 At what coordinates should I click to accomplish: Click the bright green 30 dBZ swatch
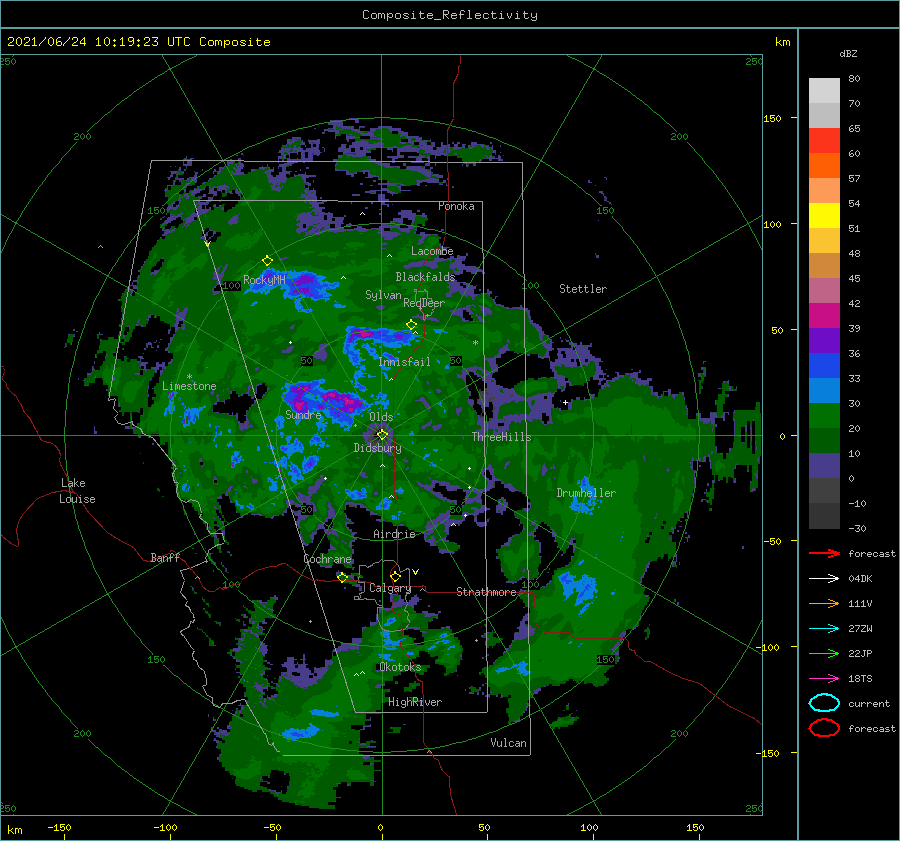coord(824,416)
